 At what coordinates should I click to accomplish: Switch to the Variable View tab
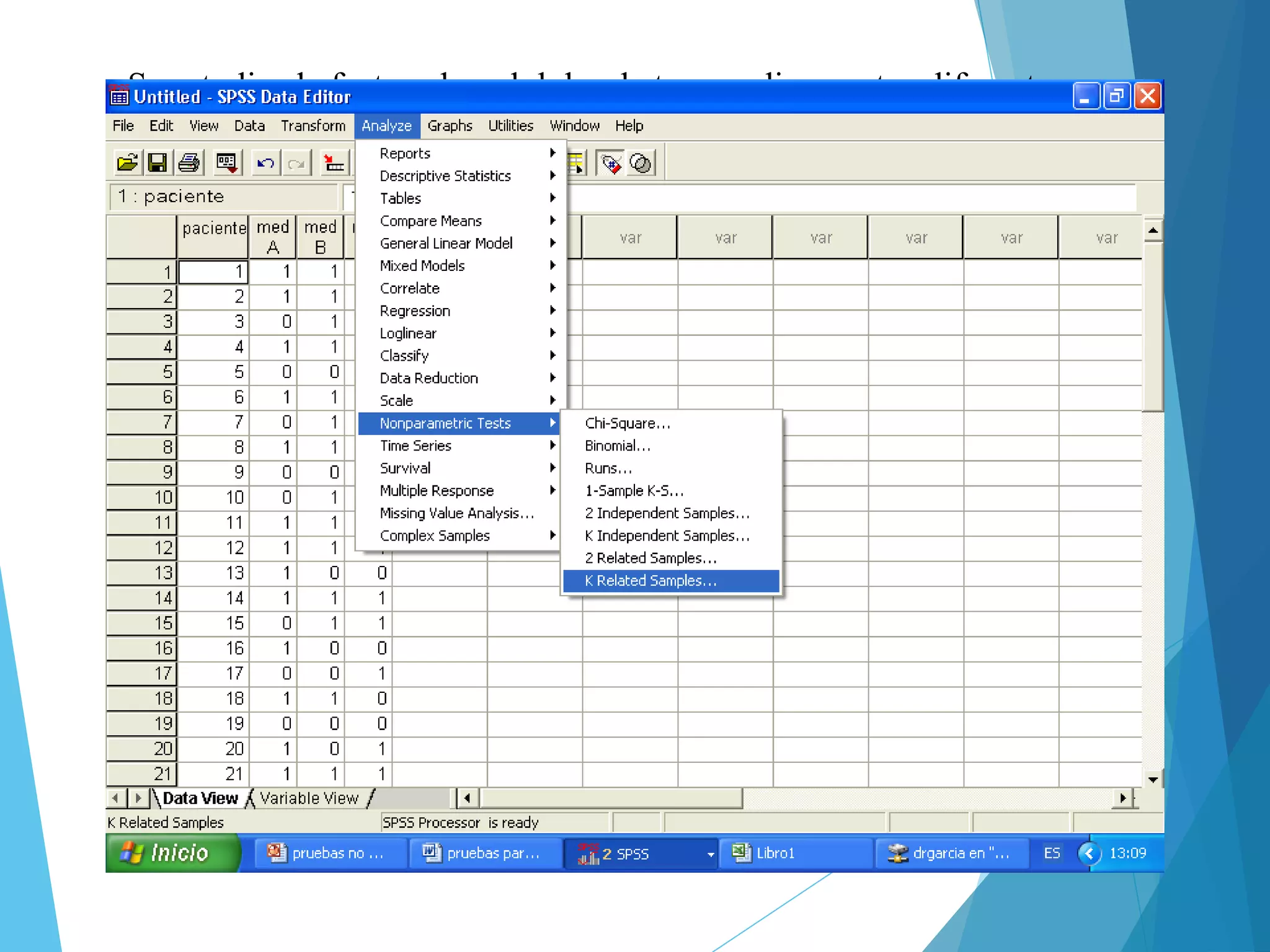point(309,798)
